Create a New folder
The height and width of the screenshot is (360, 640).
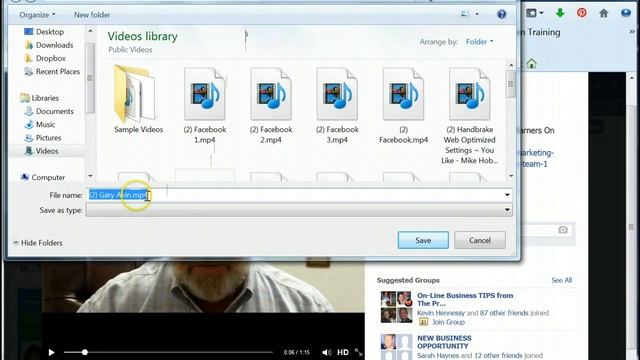(x=92, y=15)
